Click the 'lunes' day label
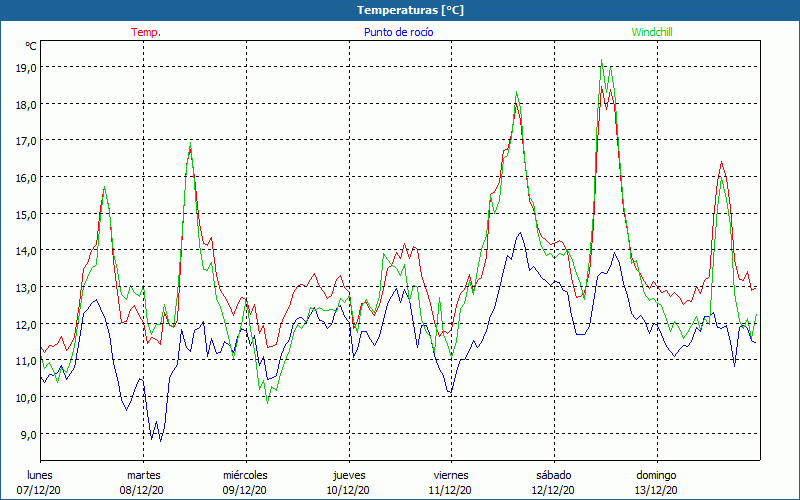This screenshot has width=800, height=500. point(39,475)
